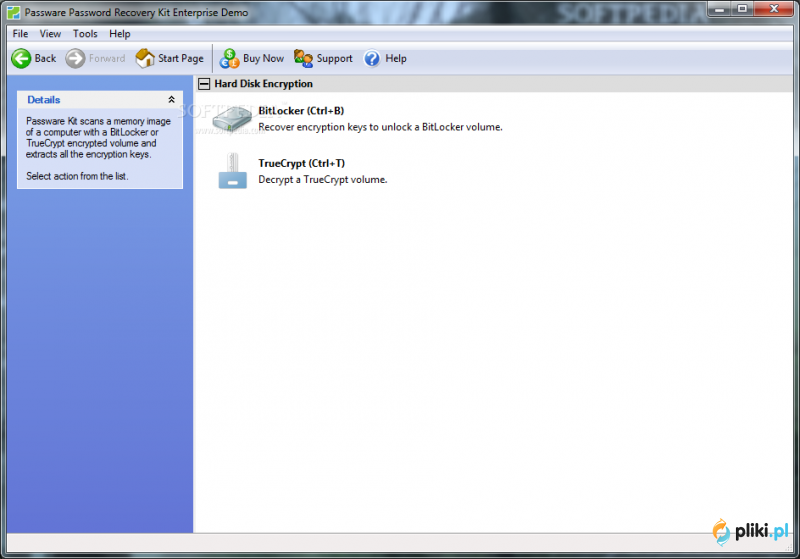Click the Support people icon
The width and height of the screenshot is (800, 559).
point(304,59)
